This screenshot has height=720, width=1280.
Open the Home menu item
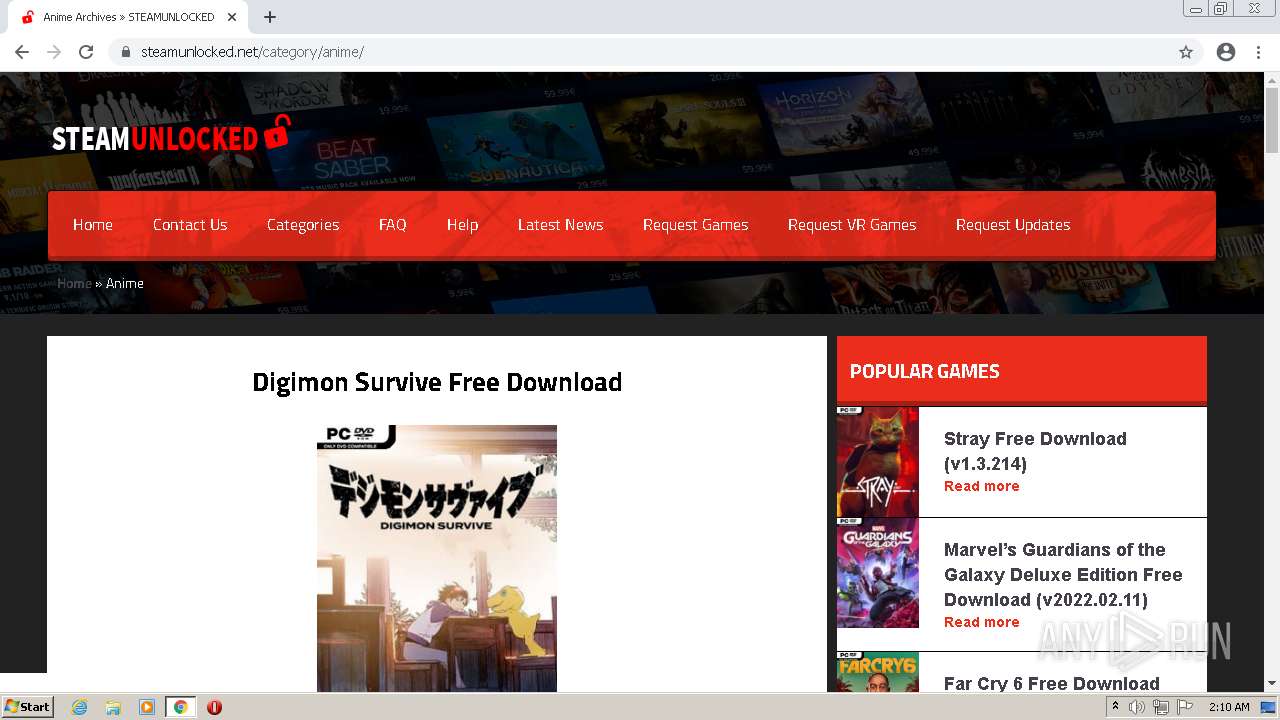pyautogui.click(x=93, y=225)
